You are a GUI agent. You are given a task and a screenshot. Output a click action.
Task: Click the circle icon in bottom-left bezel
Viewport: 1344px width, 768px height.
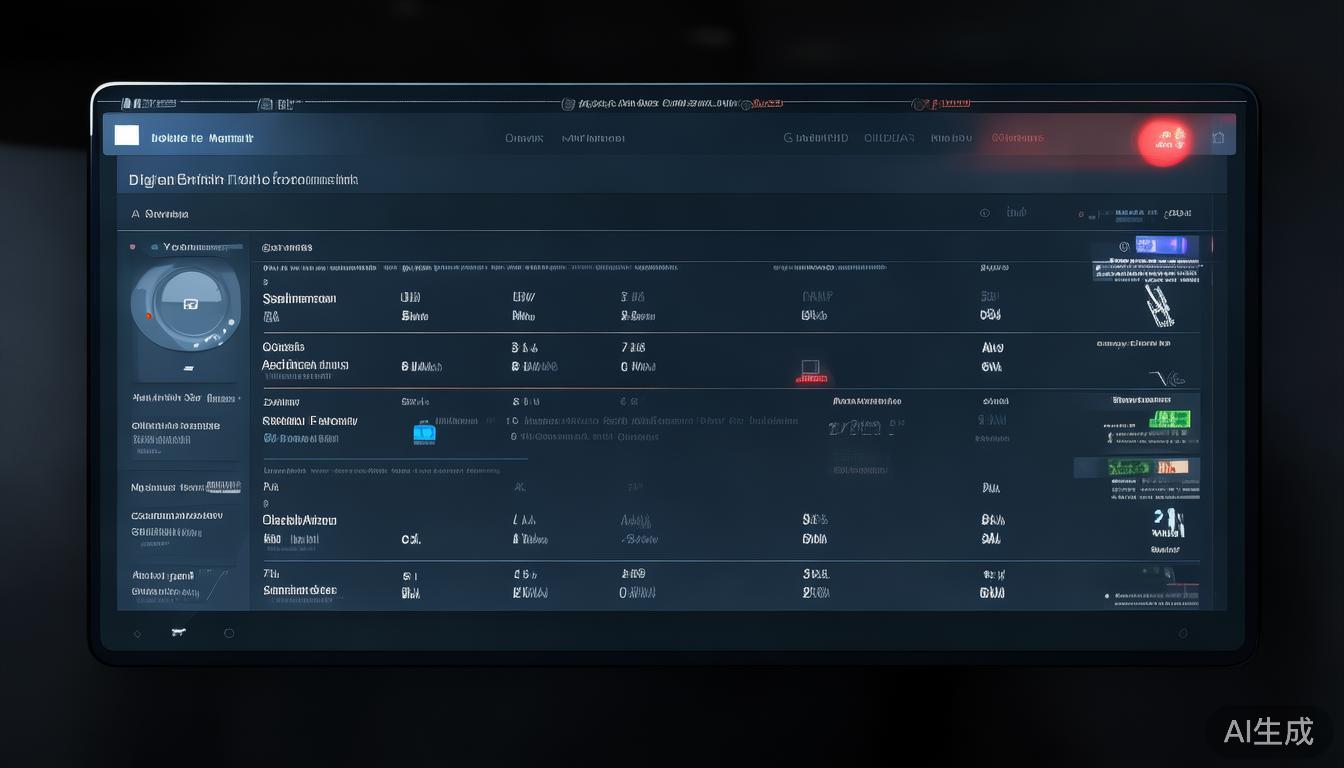pos(229,633)
